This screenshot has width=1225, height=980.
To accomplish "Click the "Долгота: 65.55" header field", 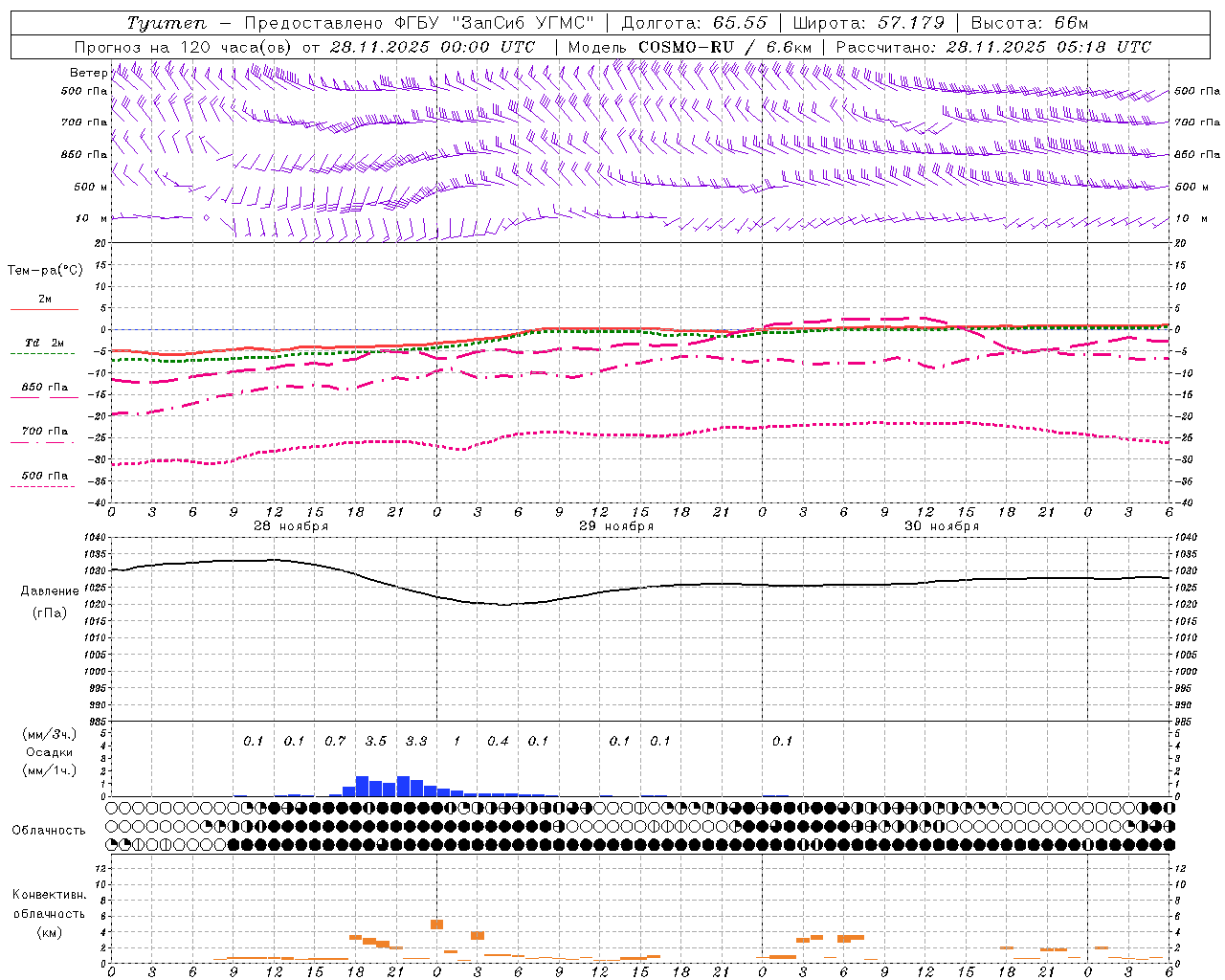I will (x=694, y=23).
